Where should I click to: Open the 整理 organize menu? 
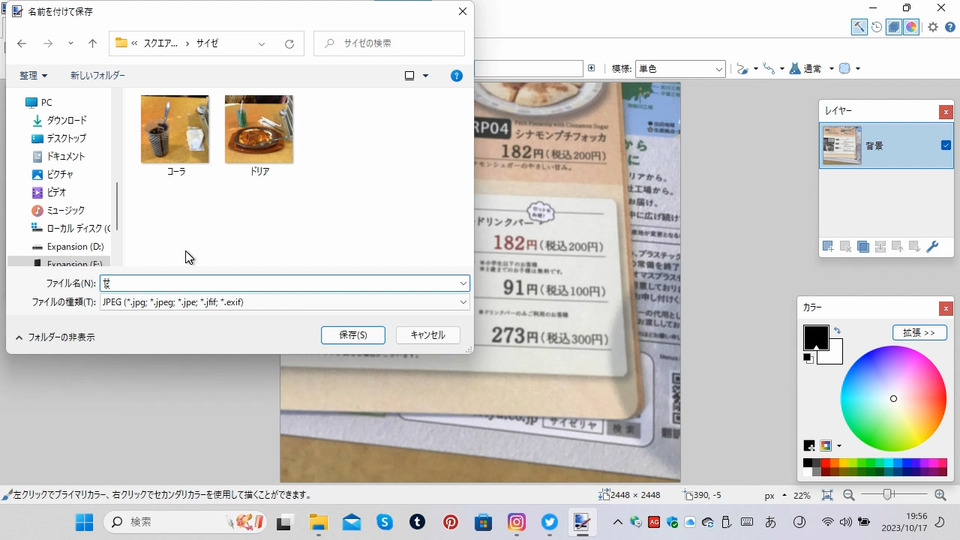33,75
